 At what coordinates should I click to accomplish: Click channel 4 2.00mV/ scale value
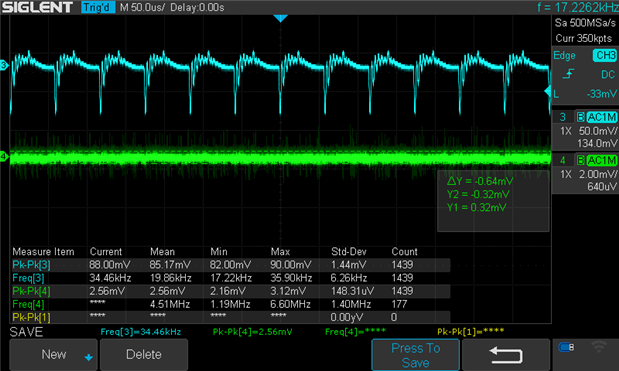tap(598, 174)
